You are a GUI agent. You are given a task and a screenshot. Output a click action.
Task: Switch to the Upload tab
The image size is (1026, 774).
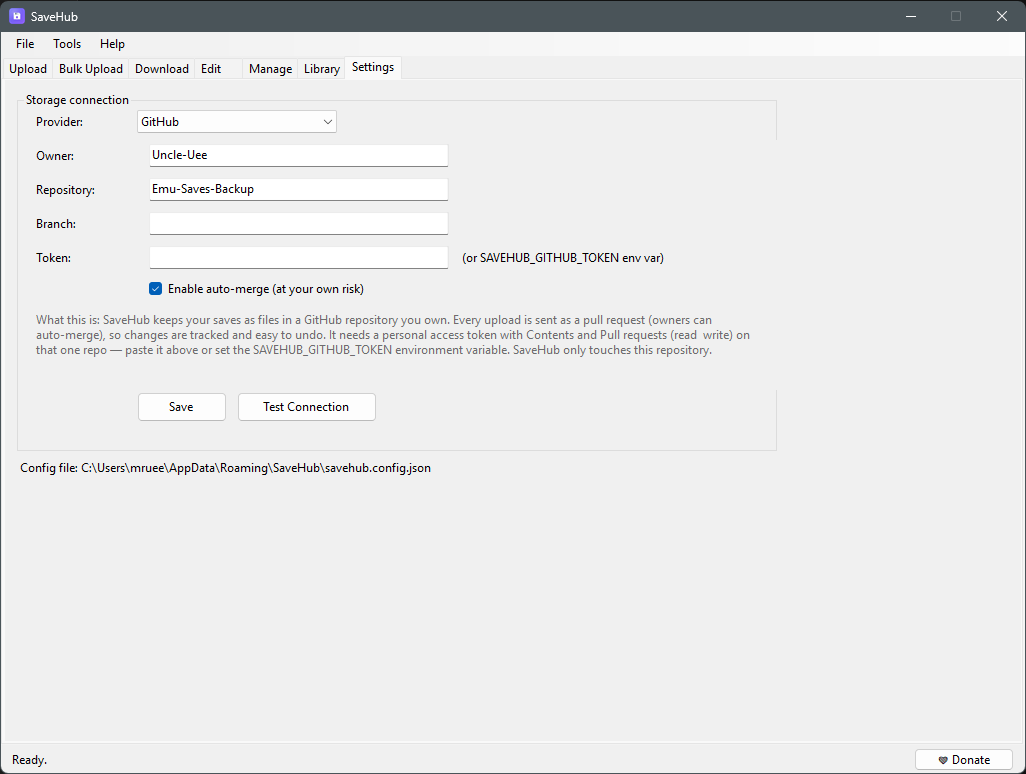click(x=27, y=69)
